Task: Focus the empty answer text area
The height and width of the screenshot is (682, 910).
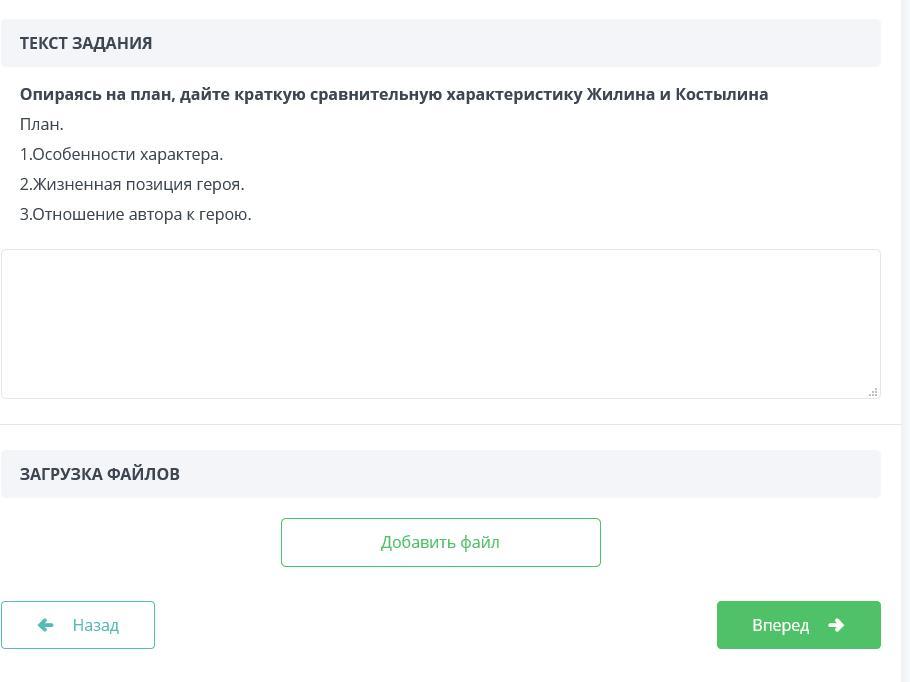Action: (x=440, y=323)
